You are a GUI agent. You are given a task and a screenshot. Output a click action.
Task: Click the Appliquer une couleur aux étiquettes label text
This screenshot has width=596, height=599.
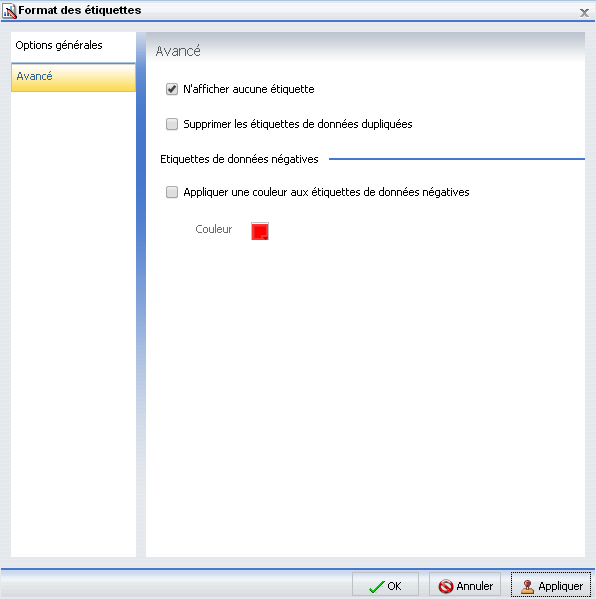point(326,192)
